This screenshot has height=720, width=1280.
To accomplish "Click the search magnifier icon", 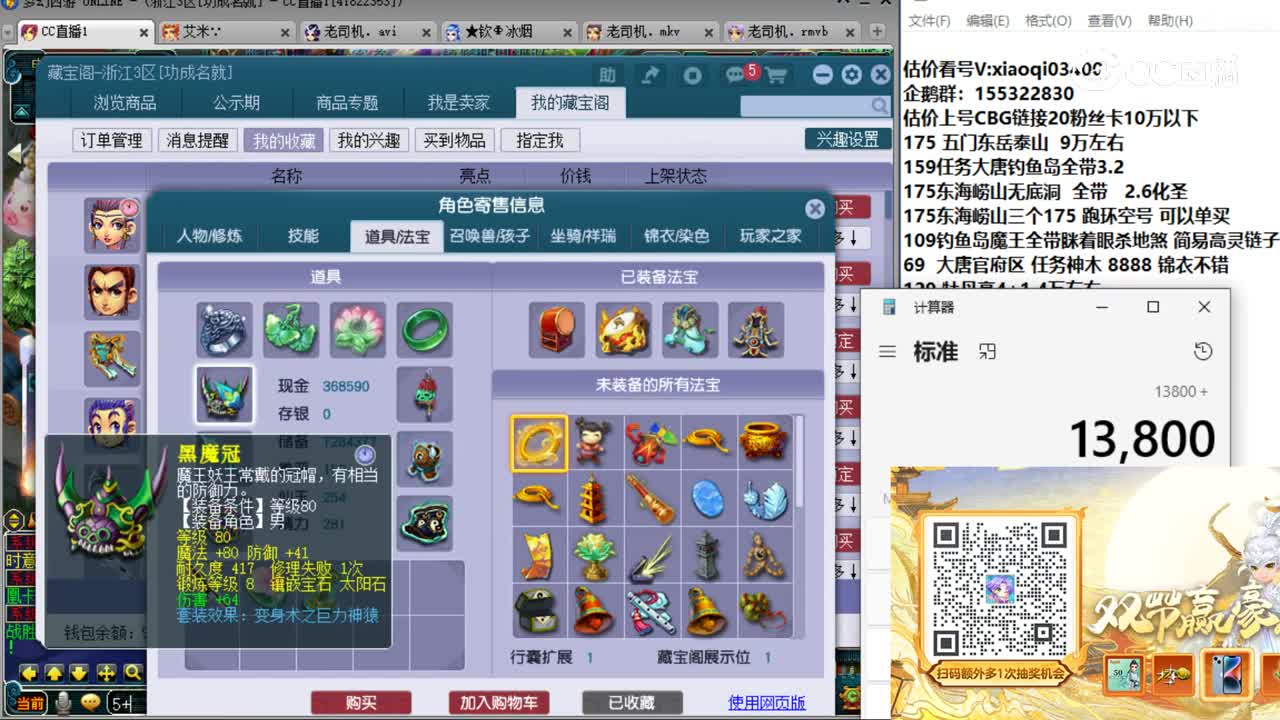I will pos(879,105).
